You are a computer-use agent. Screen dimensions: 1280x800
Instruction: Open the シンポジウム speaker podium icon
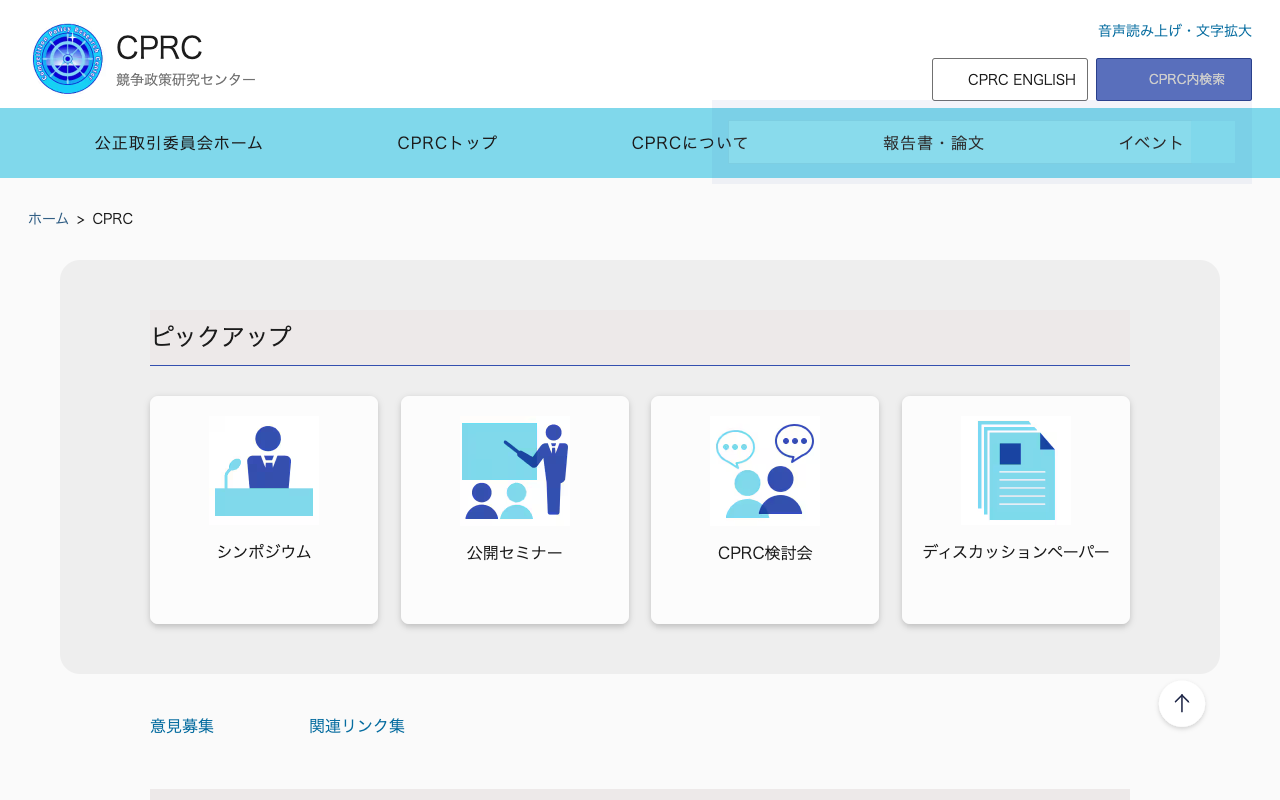pyautogui.click(x=264, y=471)
